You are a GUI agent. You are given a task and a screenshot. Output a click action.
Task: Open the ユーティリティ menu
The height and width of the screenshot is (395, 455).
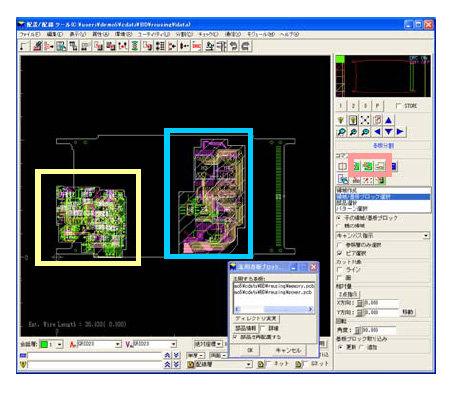point(154,34)
